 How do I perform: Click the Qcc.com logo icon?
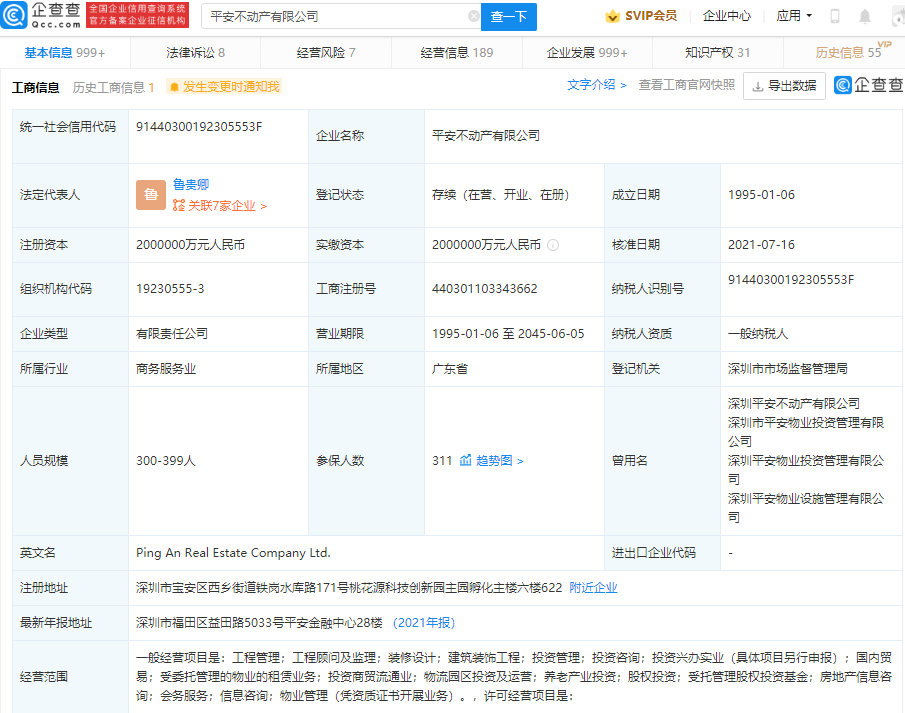[x=14, y=15]
